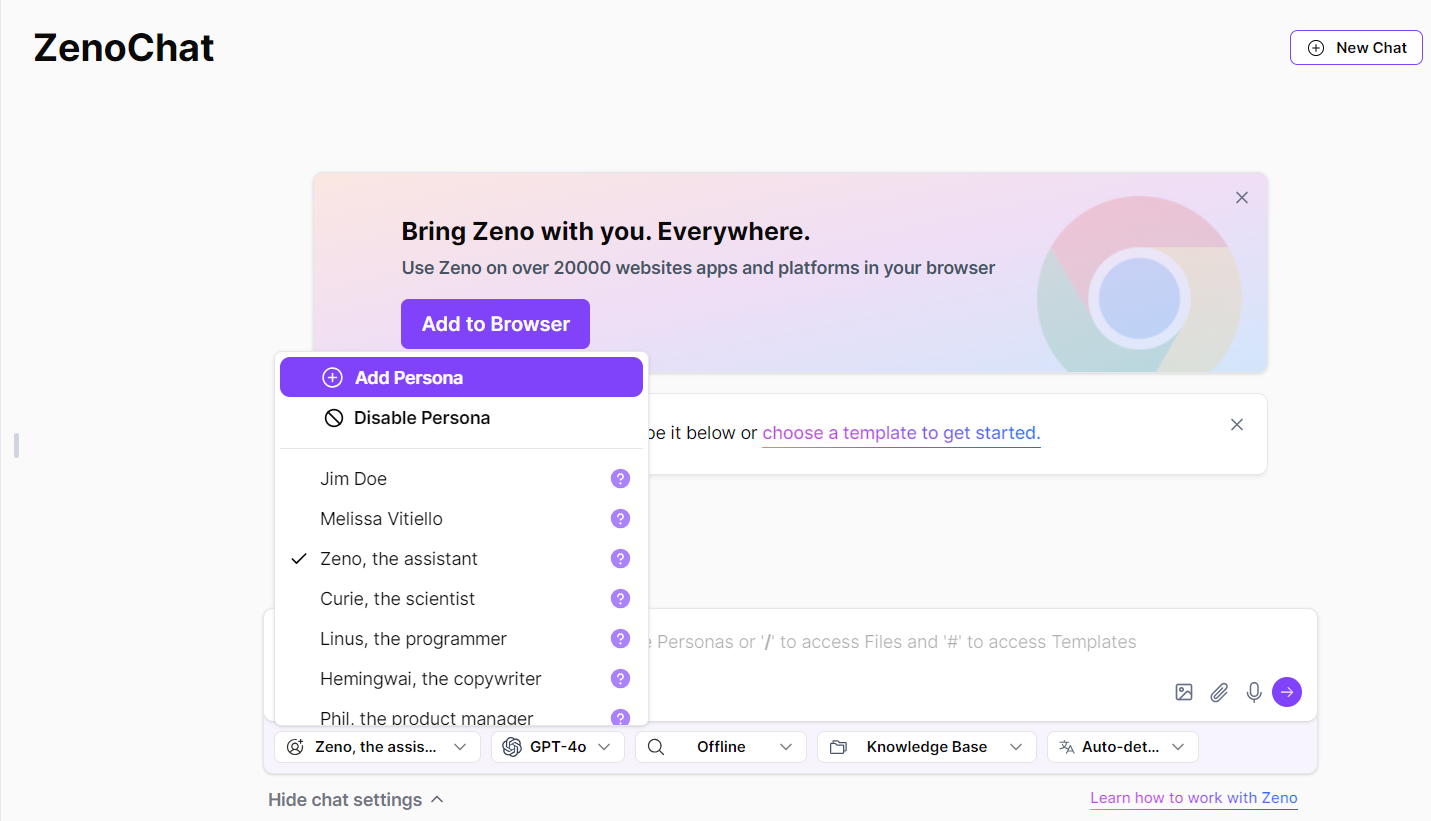The width and height of the screenshot is (1431, 821).
Task: Click help icon next to Melissa Vitiello
Action: [x=620, y=519]
